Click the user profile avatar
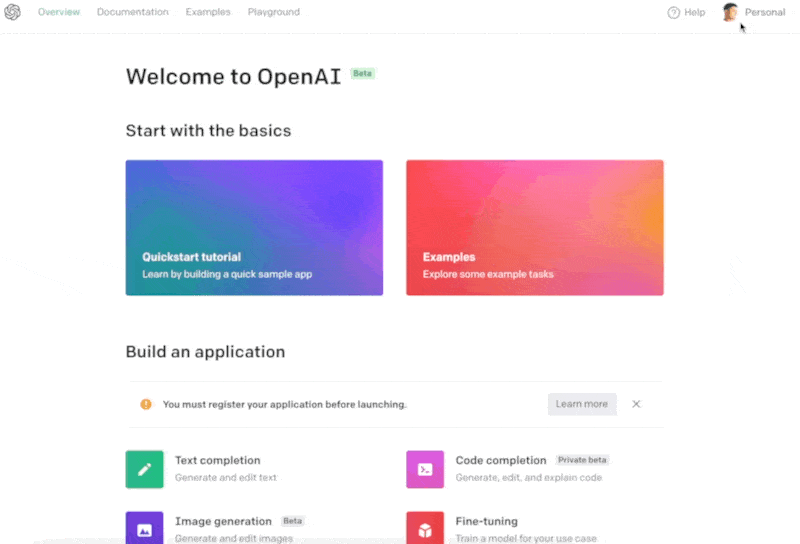Viewport: 800px width, 544px height. (x=731, y=12)
